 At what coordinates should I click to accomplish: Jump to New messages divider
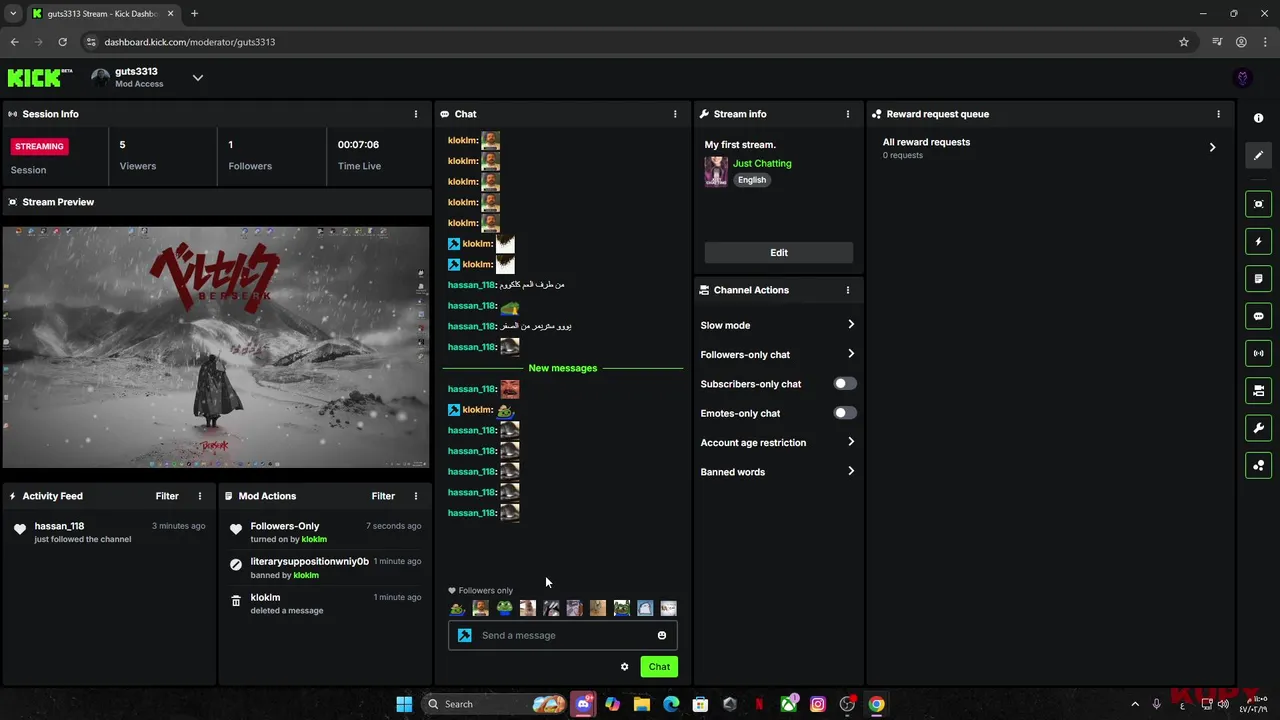point(562,368)
